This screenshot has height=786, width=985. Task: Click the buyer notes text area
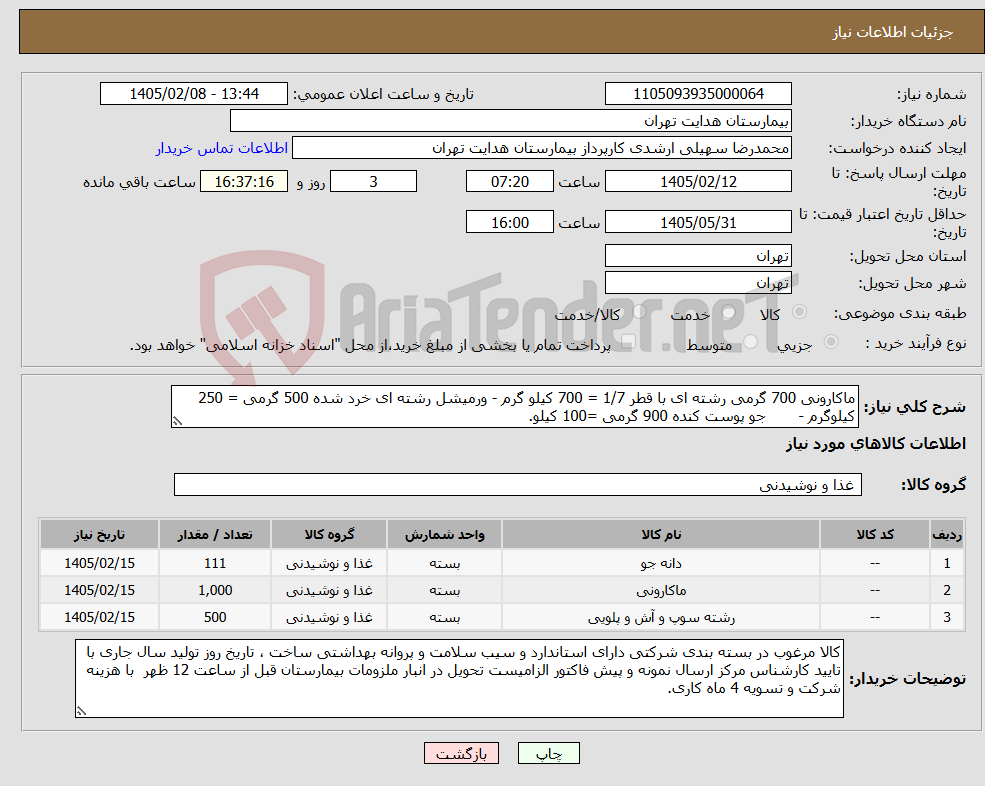tap(459, 679)
